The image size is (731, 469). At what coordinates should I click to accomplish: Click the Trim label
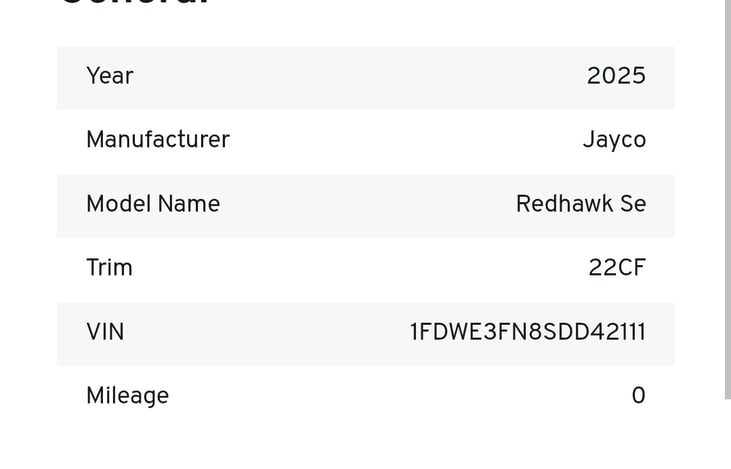[110, 268]
